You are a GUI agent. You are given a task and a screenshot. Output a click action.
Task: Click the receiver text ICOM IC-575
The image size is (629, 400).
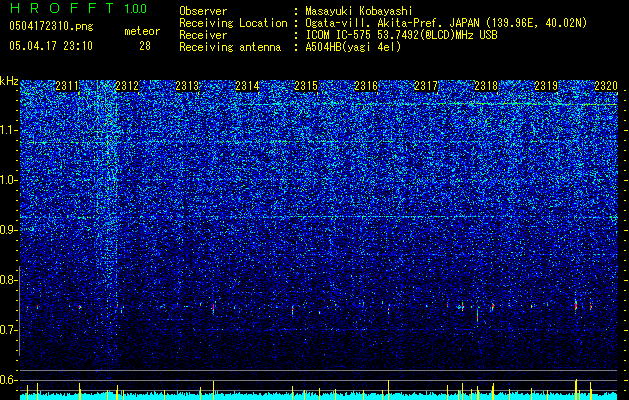click(x=341, y=35)
